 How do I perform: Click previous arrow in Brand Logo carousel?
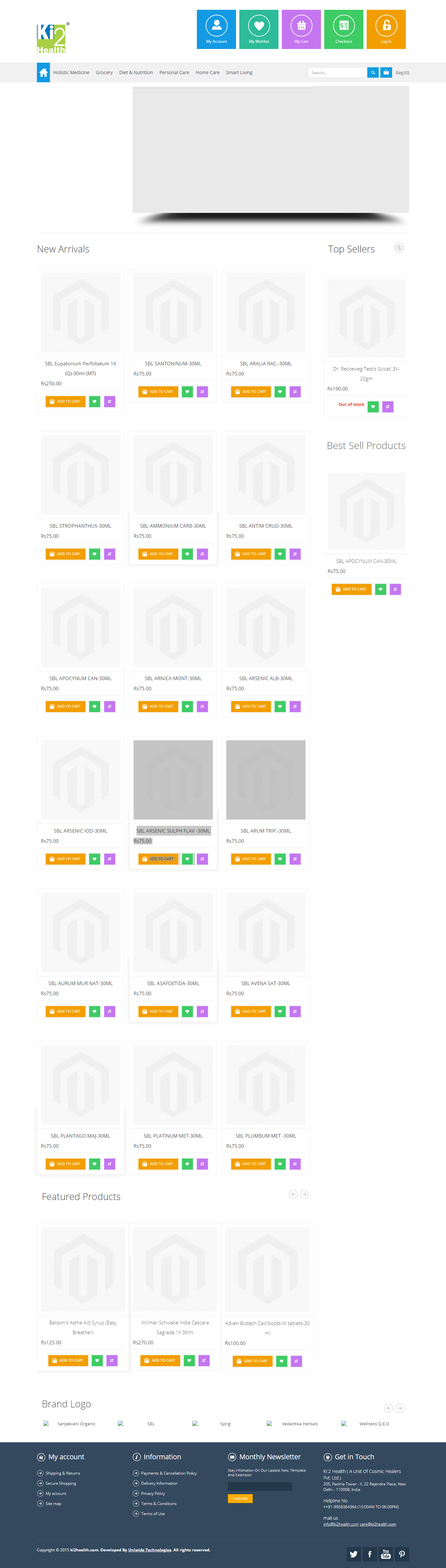coord(388,1408)
